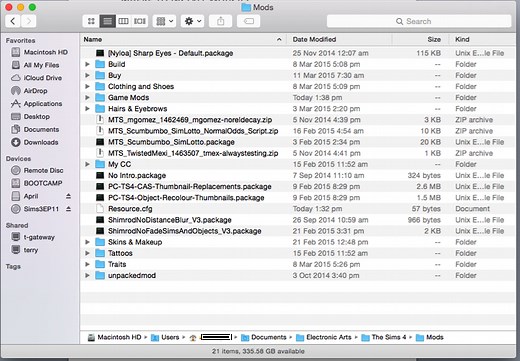Sort by Kind column header
Image resolution: width=520 pixels, height=361 pixels.
(x=483, y=39)
